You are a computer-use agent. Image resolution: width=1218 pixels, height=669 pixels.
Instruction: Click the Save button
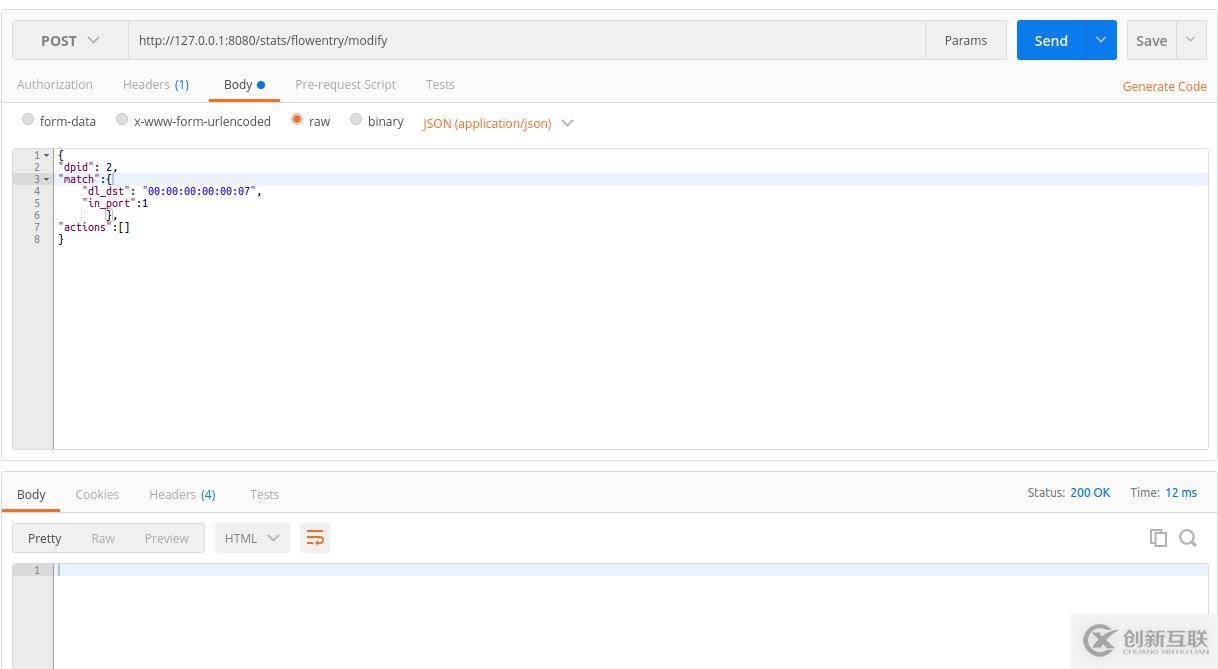click(1151, 40)
